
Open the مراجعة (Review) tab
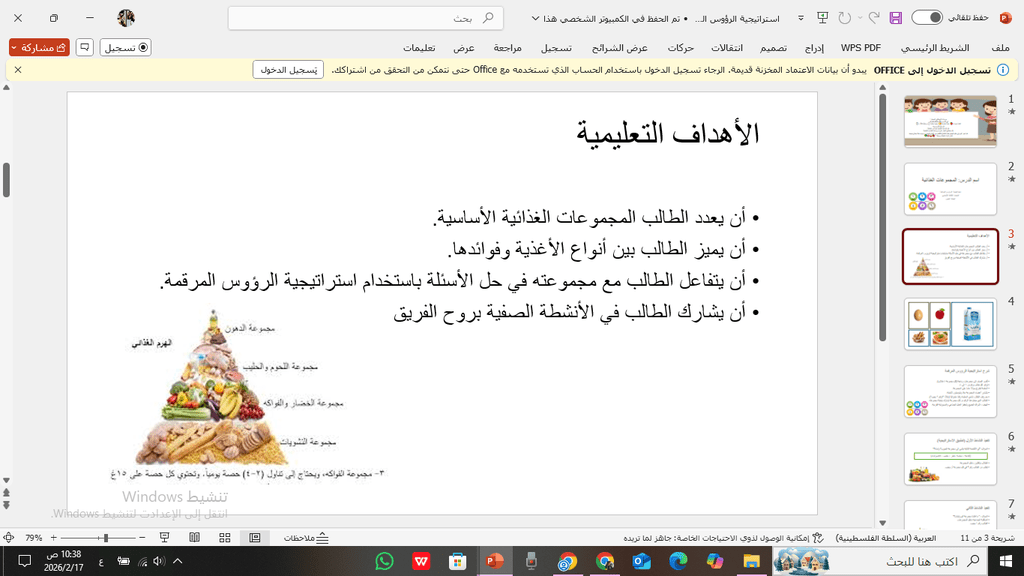click(x=507, y=48)
